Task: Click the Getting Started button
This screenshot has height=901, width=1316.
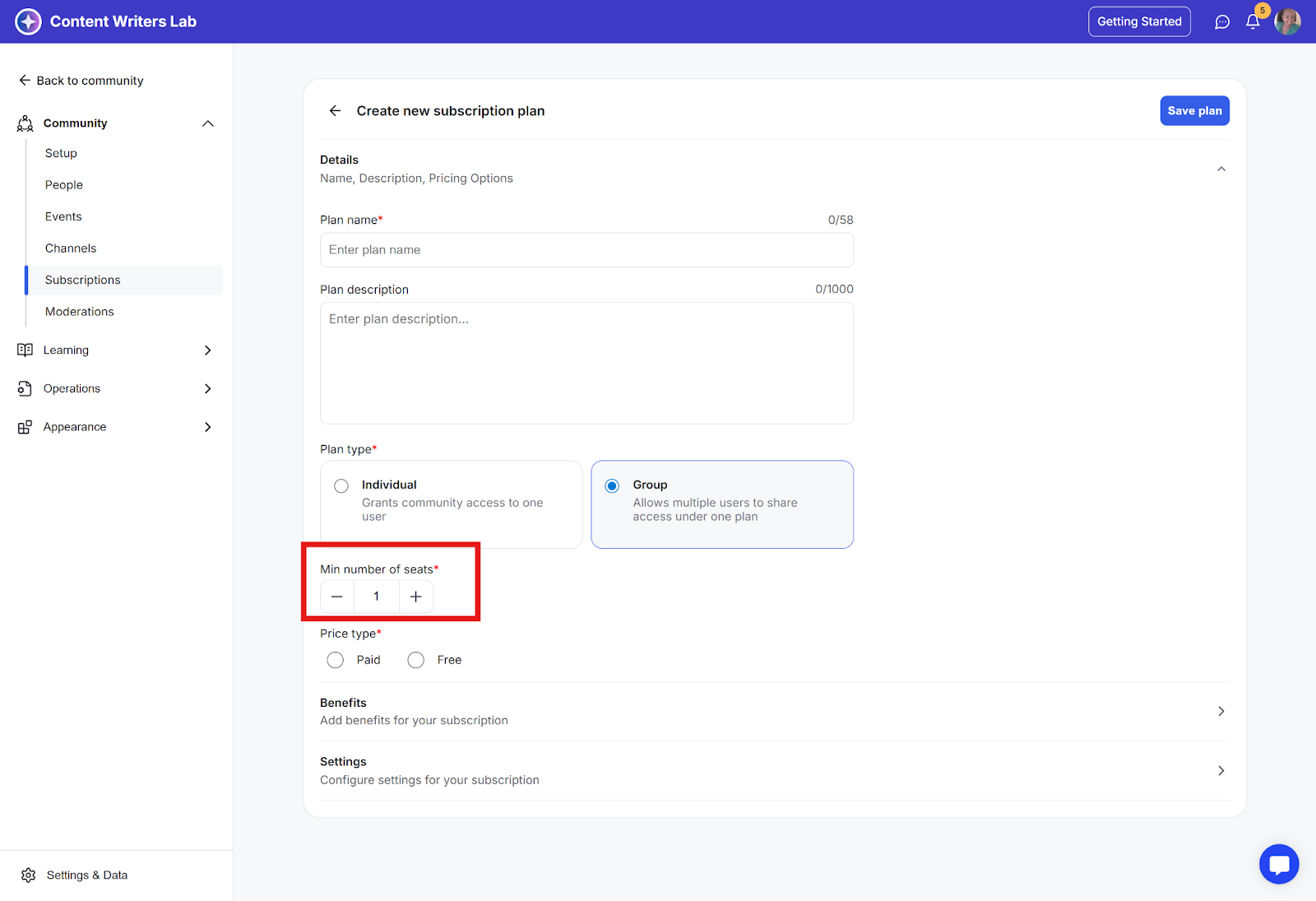Action: (1138, 22)
